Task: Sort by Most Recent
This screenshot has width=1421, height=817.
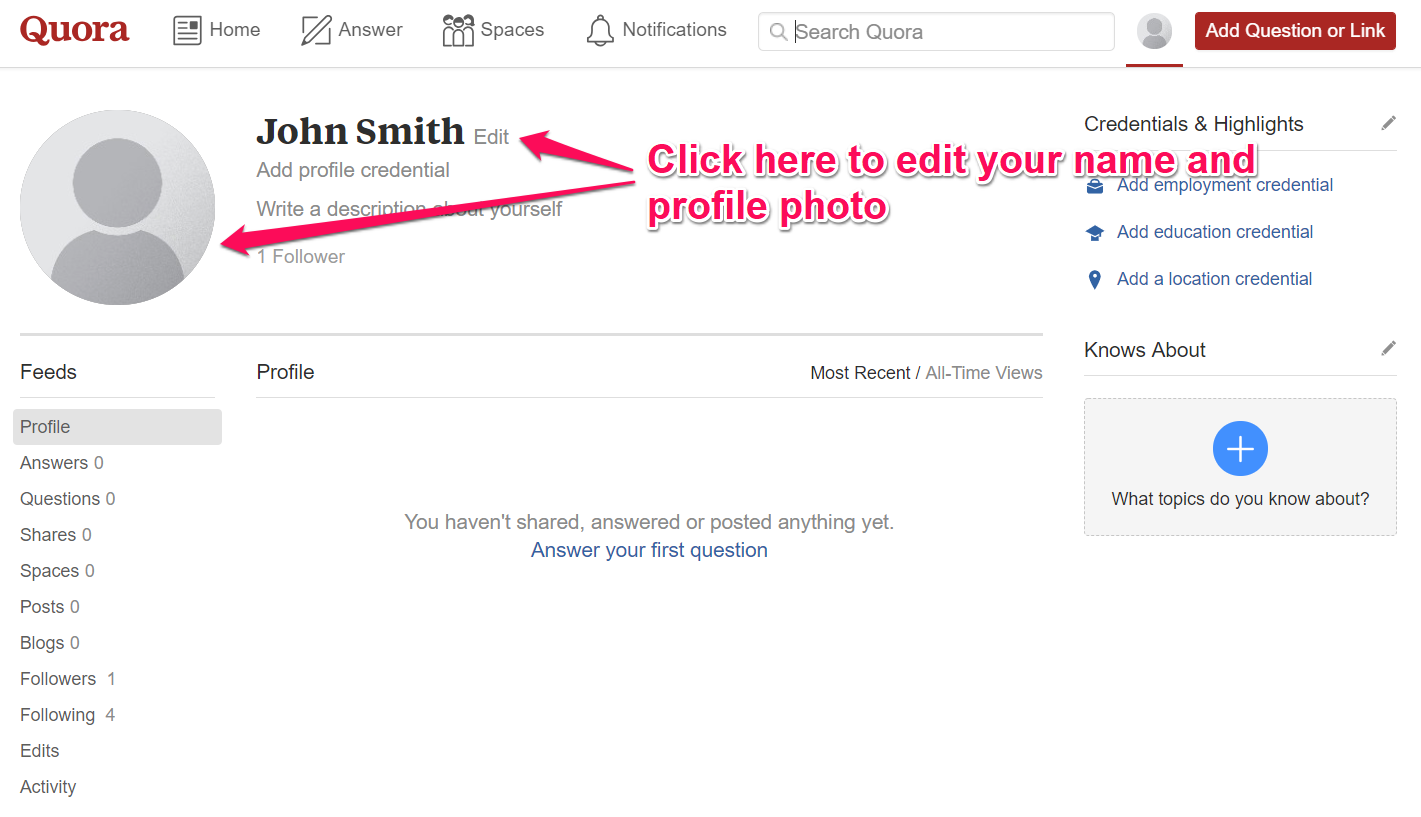Action: tap(860, 373)
